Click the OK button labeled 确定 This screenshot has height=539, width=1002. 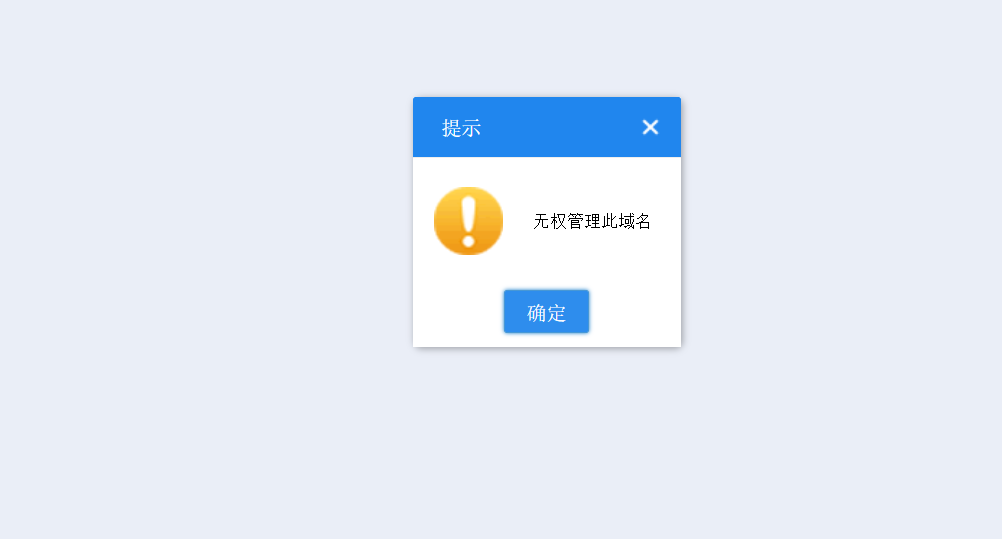click(546, 311)
